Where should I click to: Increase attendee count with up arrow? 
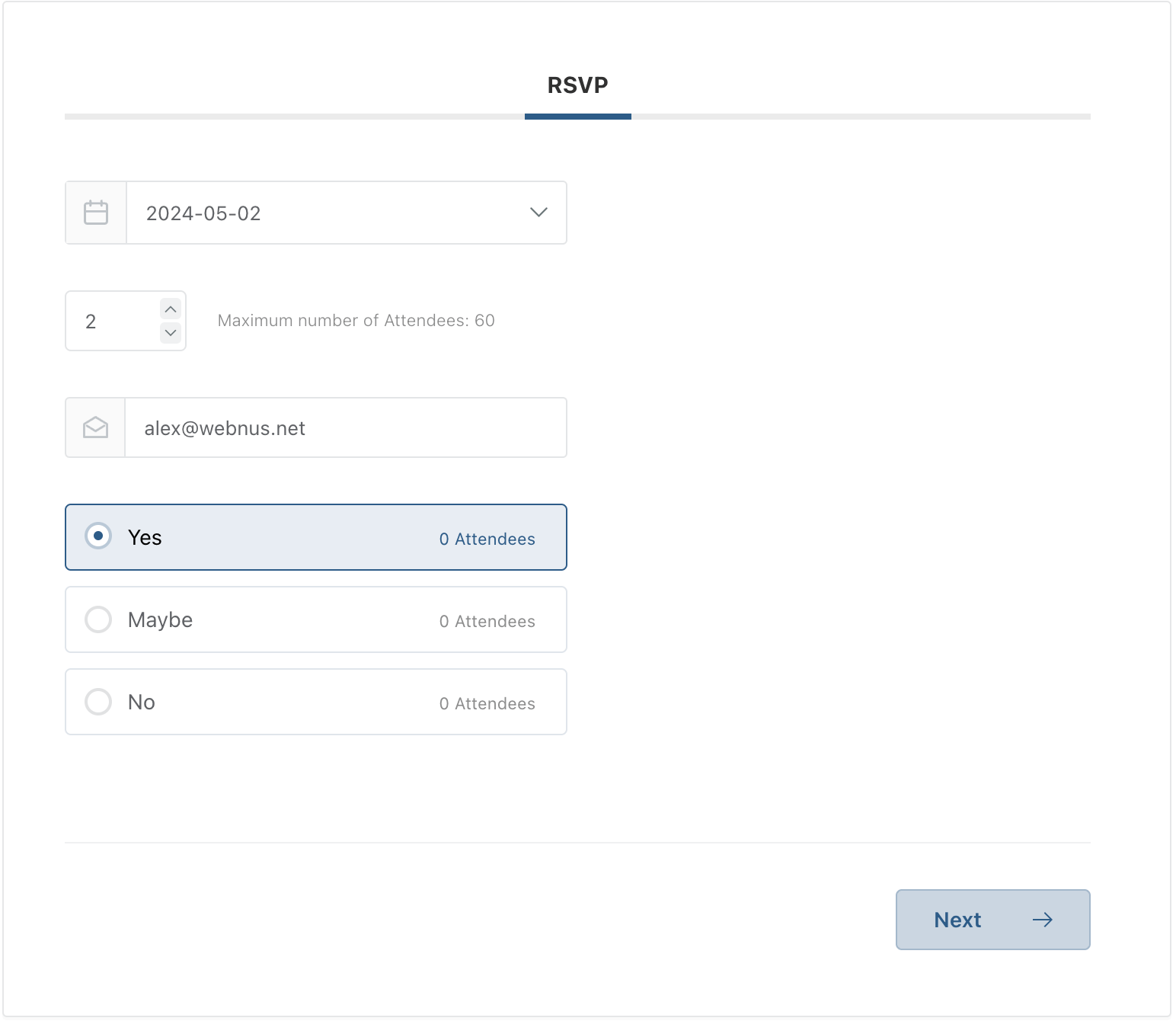click(x=171, y=309)
